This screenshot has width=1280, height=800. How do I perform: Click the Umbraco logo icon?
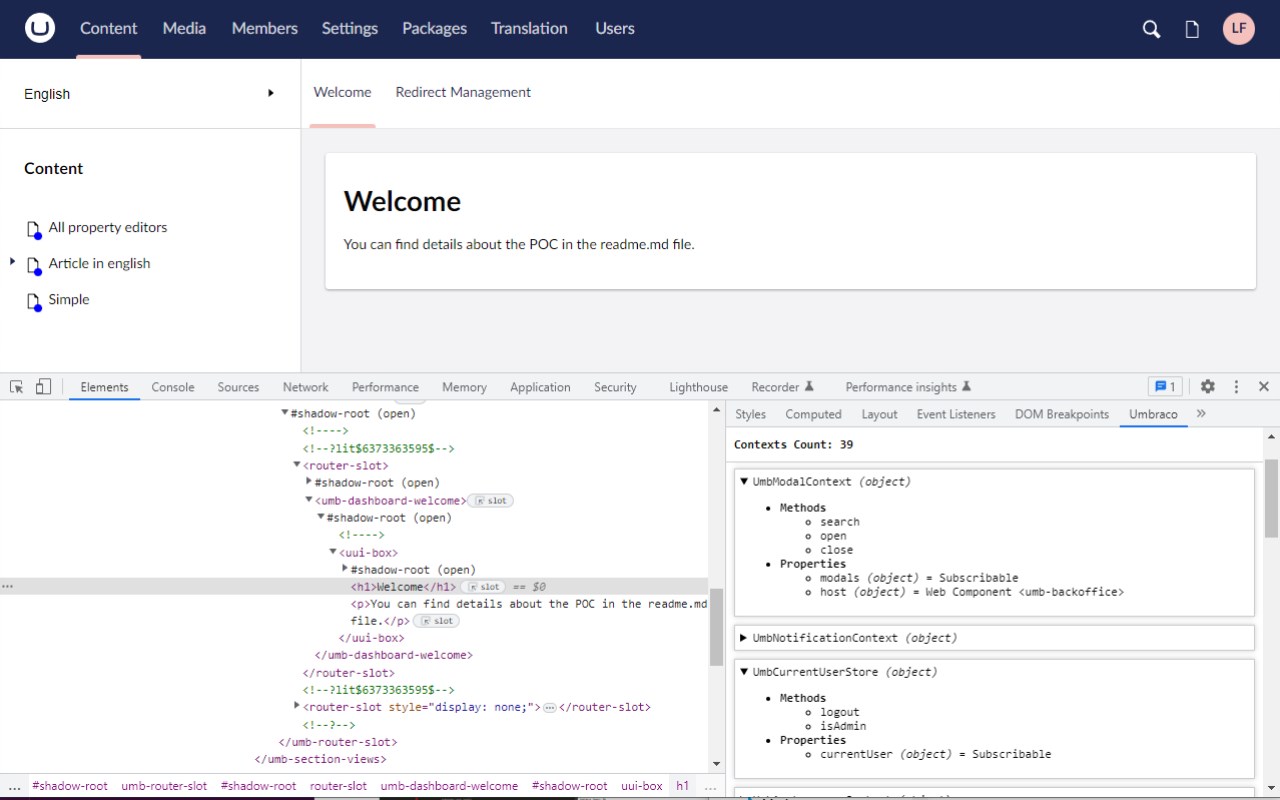pos(40,28)
